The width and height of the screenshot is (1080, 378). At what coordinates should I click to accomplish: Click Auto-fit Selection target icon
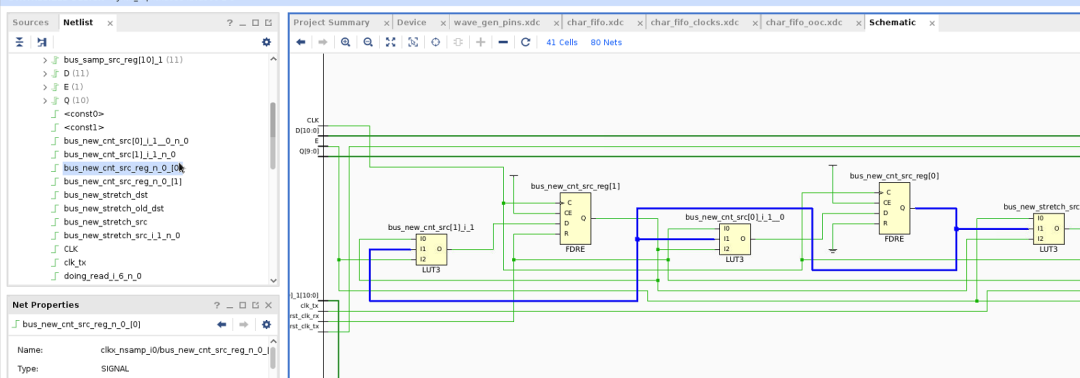coord(435,42)
